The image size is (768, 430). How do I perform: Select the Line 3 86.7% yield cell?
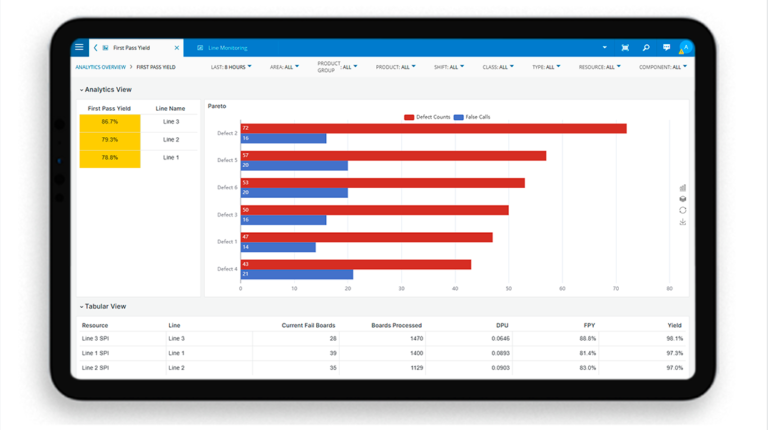109,122
